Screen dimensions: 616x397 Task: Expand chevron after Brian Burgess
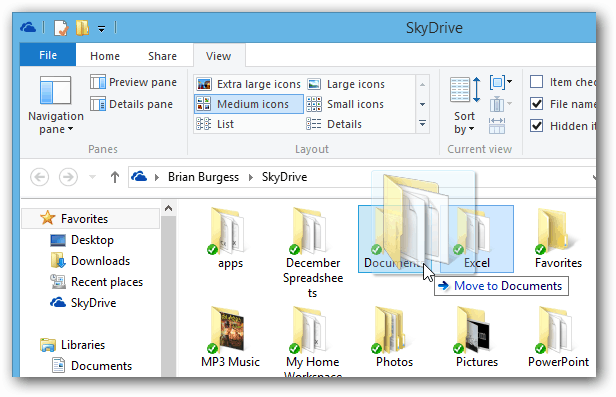pyautogui.click(x=251, y=177)
